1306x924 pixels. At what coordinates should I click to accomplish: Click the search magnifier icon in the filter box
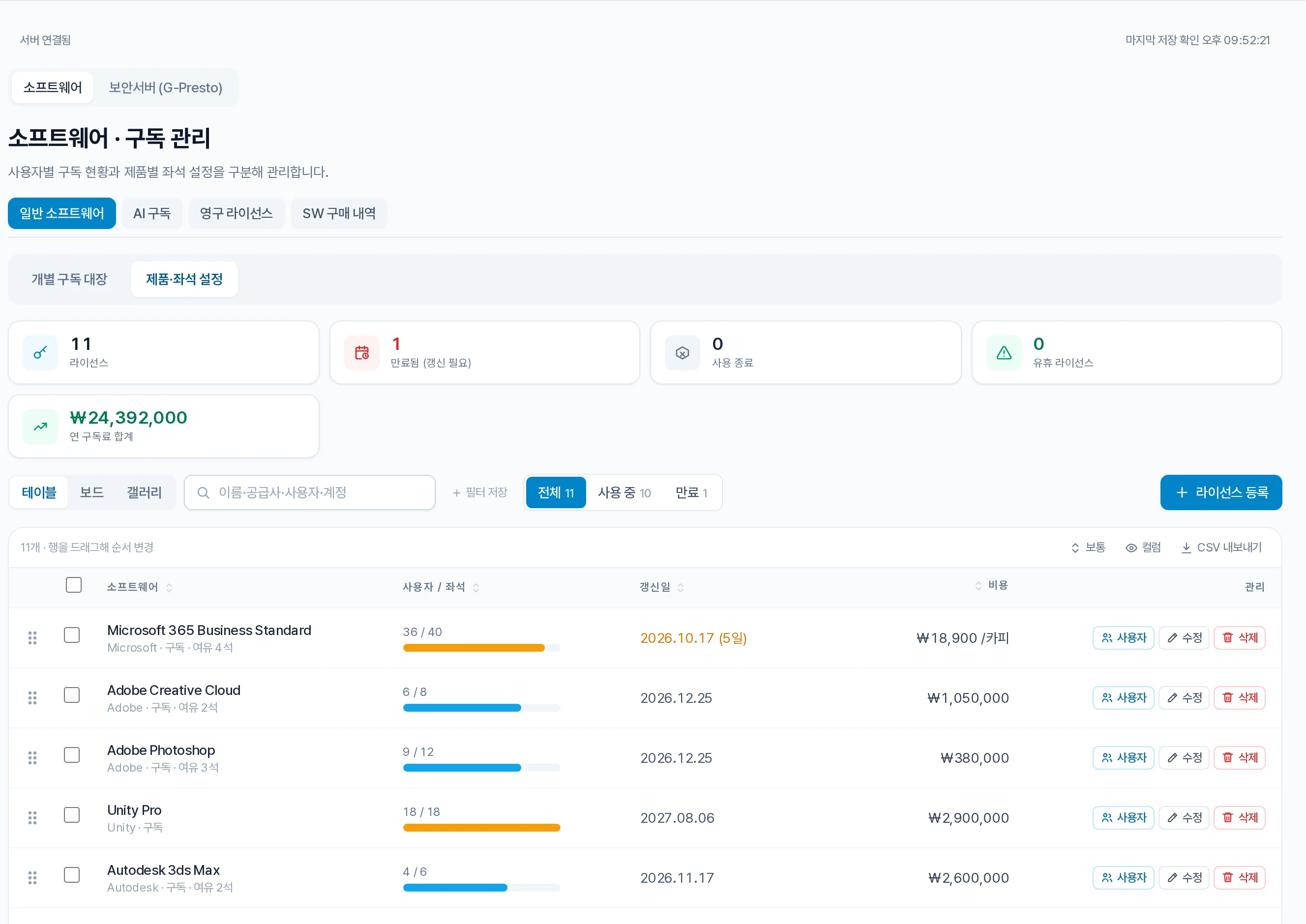203,493
